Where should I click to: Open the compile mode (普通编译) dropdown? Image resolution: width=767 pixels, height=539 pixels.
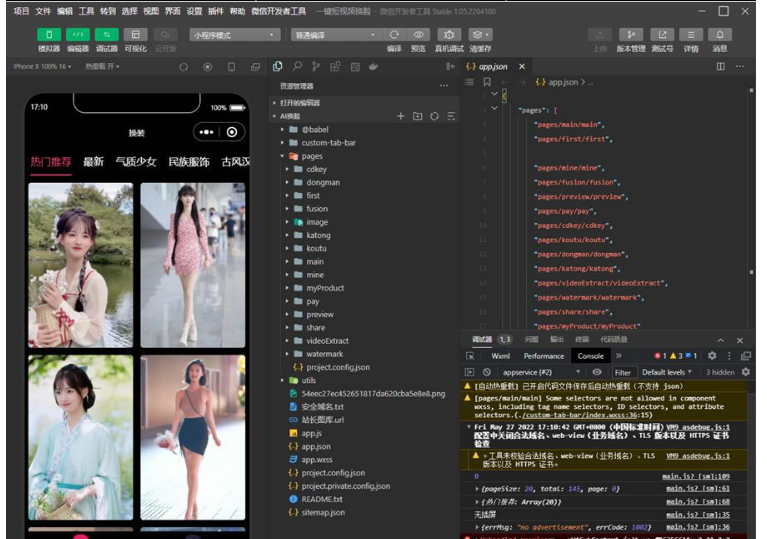[335, 35]
